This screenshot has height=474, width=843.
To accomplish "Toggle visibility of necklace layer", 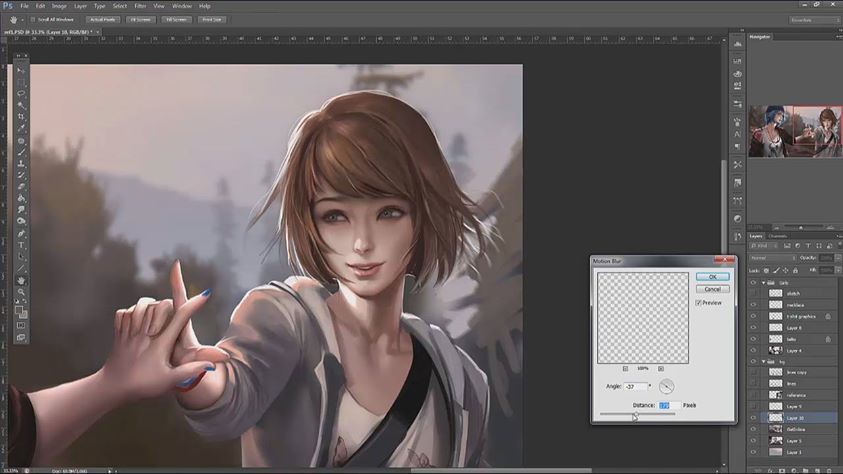I will [x=753, y=305].
